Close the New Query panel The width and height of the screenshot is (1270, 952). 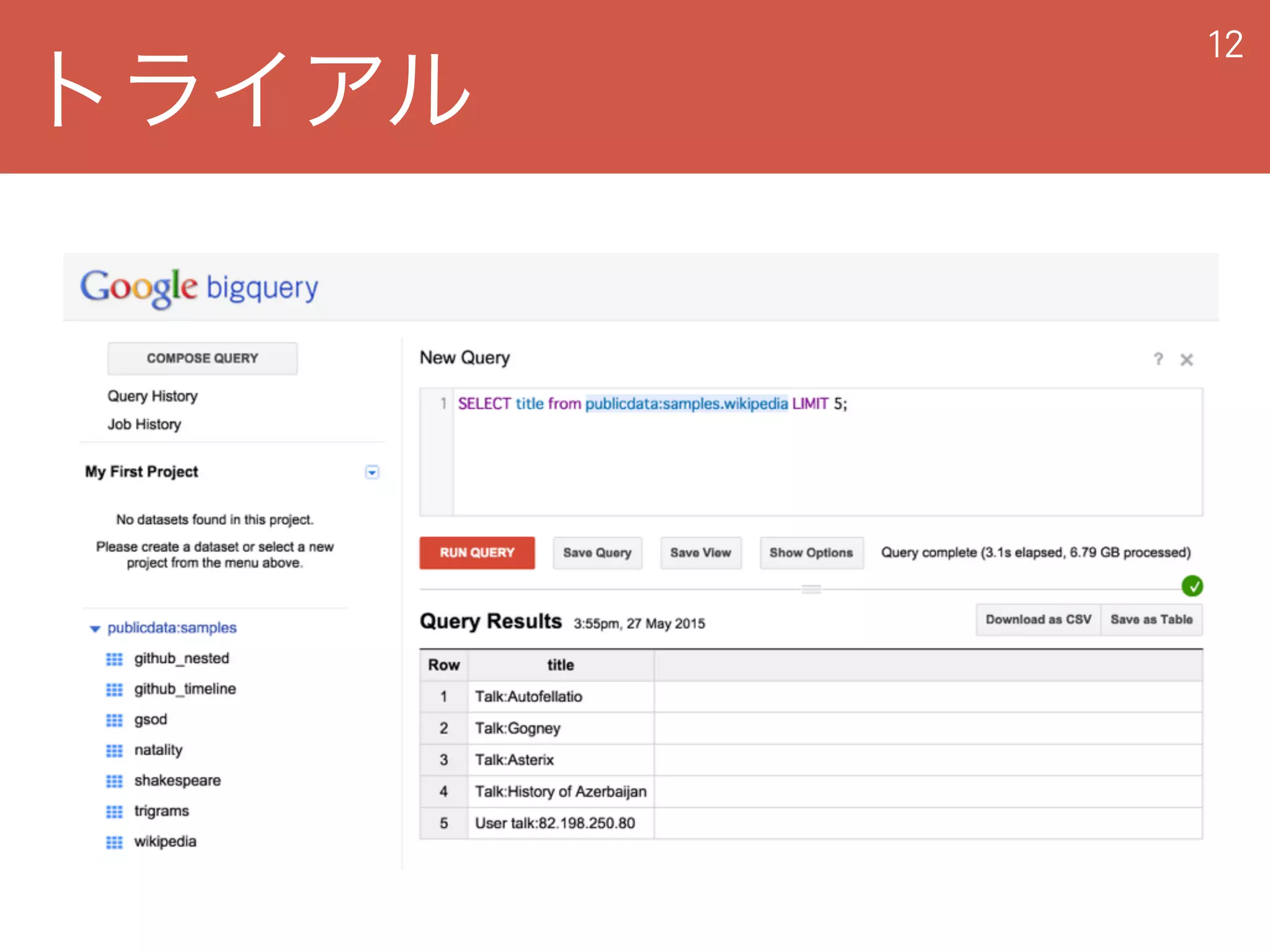pos(1186,359)
